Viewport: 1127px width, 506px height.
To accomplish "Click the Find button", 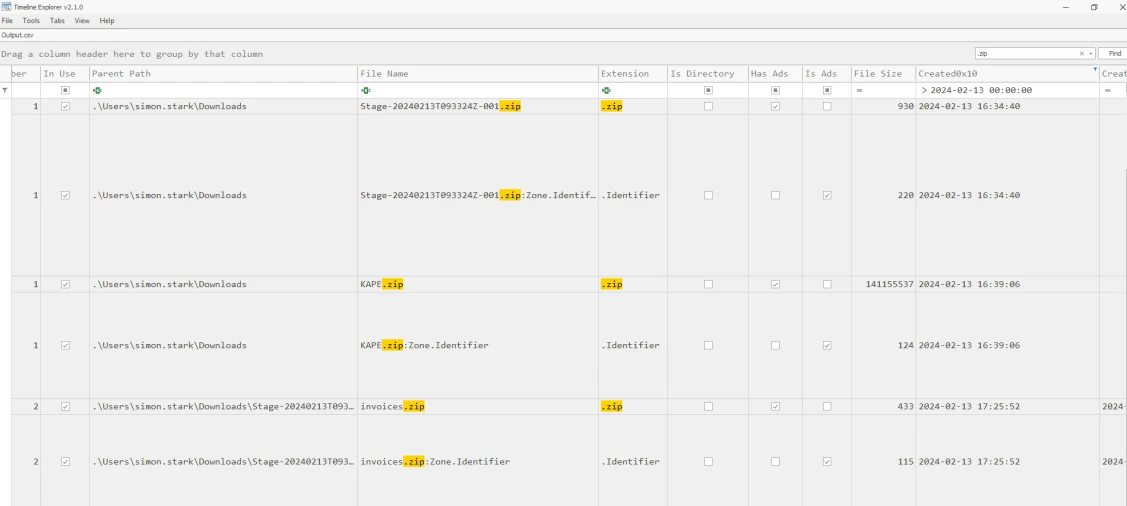I will [x=1114, y=53].
